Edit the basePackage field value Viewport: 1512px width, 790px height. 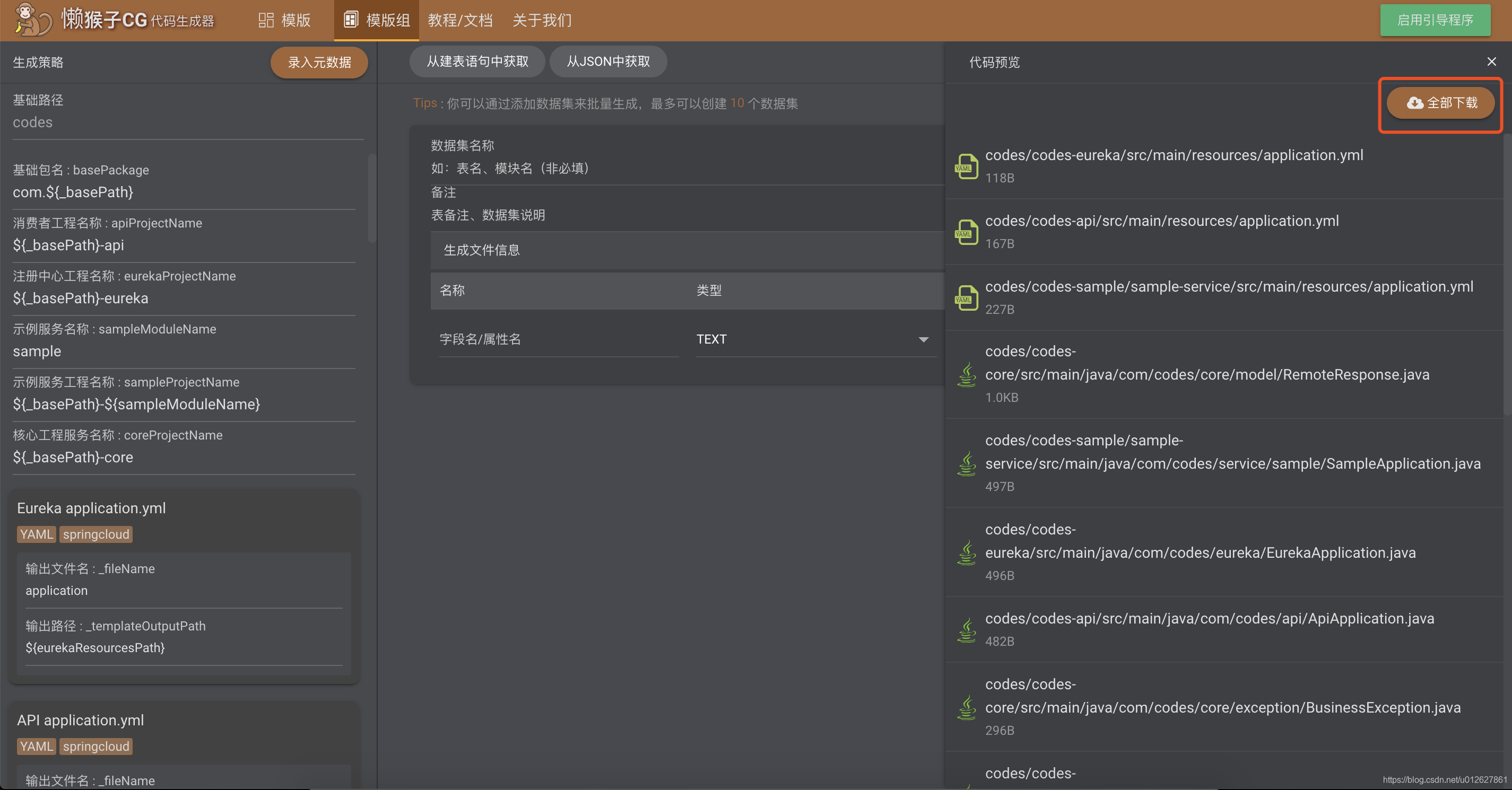[184, 192]
